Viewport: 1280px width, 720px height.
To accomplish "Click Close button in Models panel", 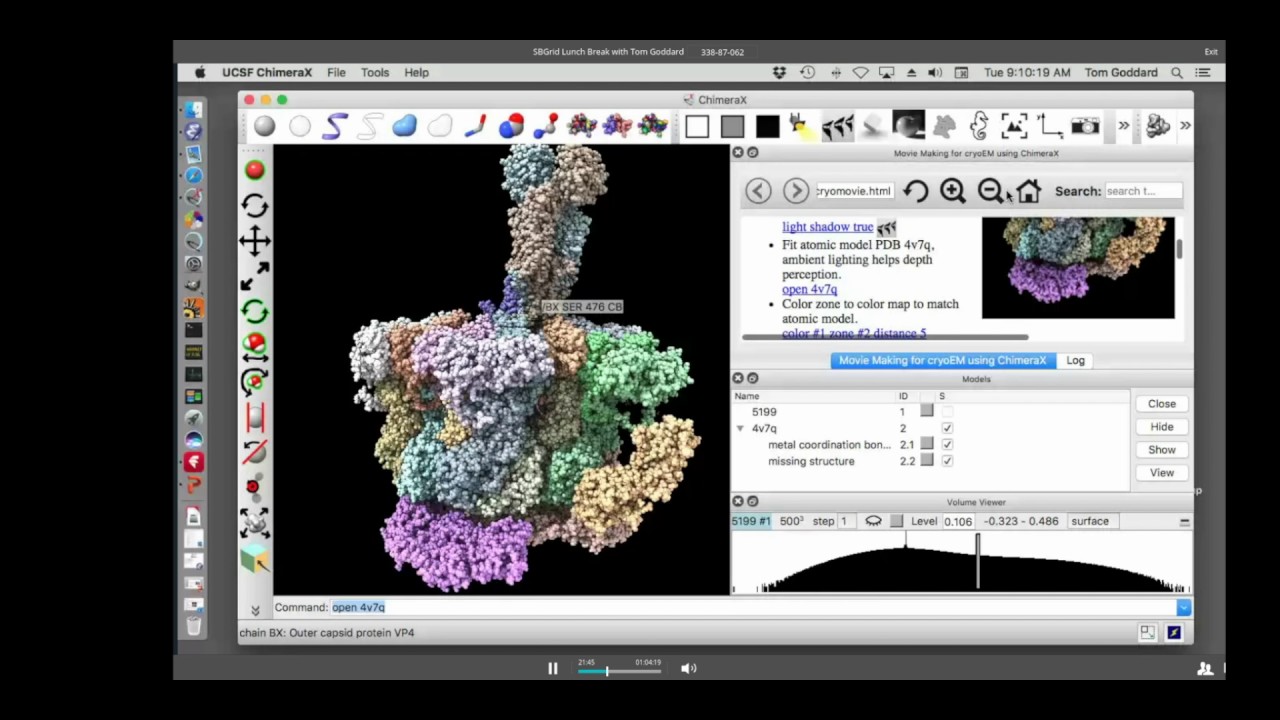I will pos(1162,404).
